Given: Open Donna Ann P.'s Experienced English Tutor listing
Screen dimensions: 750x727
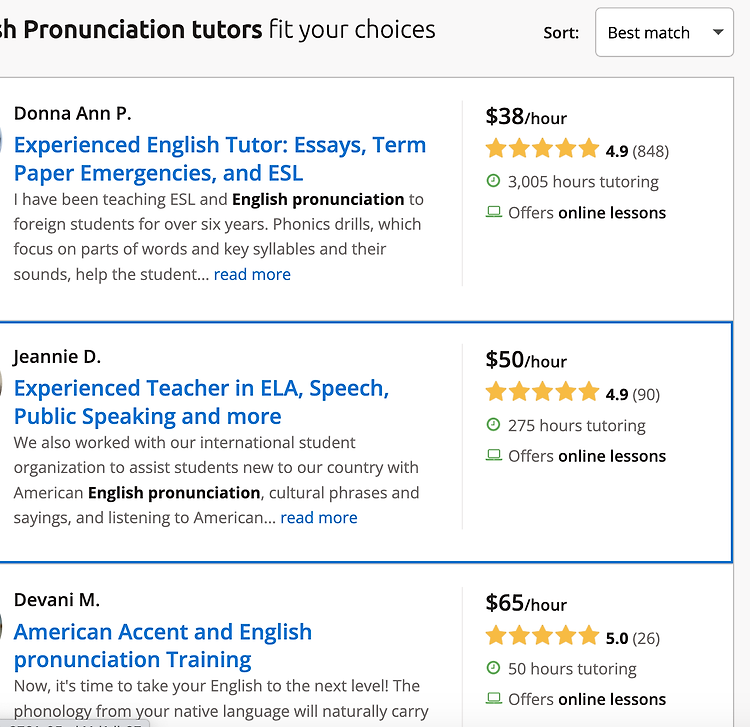Looking at the screenshot, I should [220, 159].
